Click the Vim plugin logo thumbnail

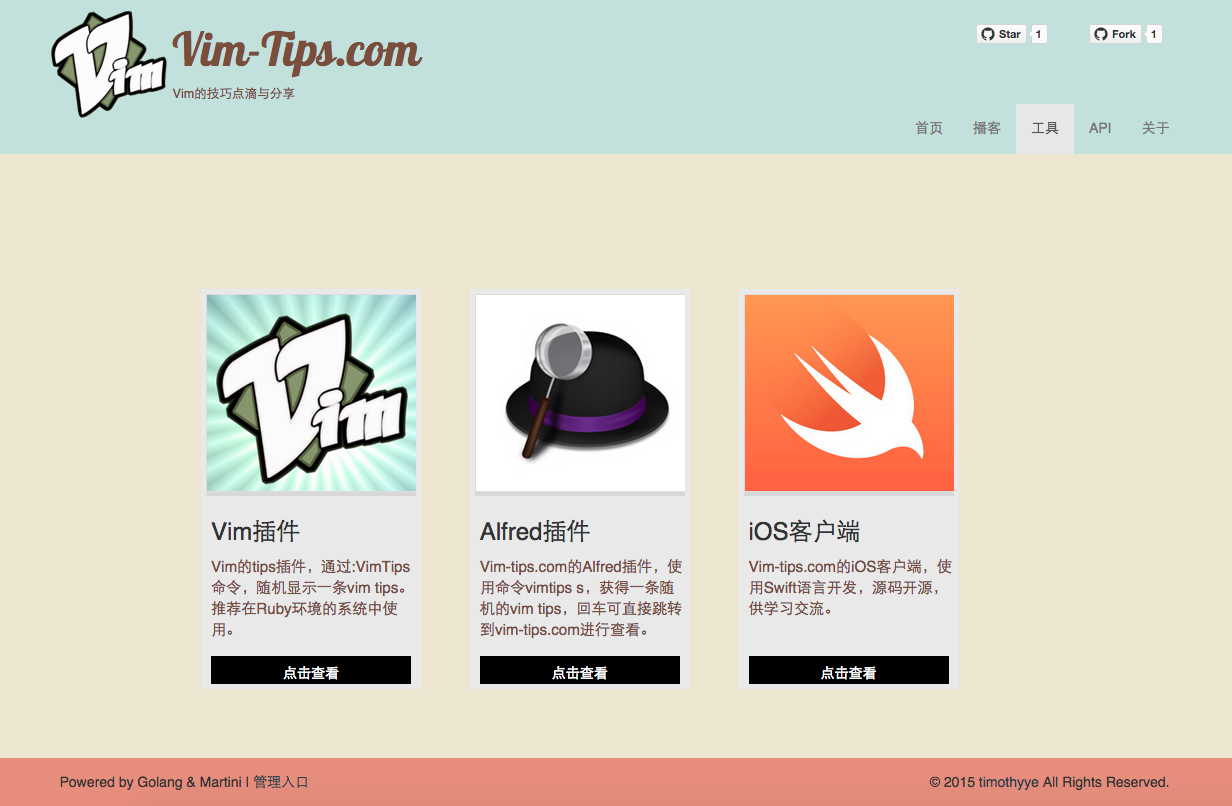coord(311,393)
